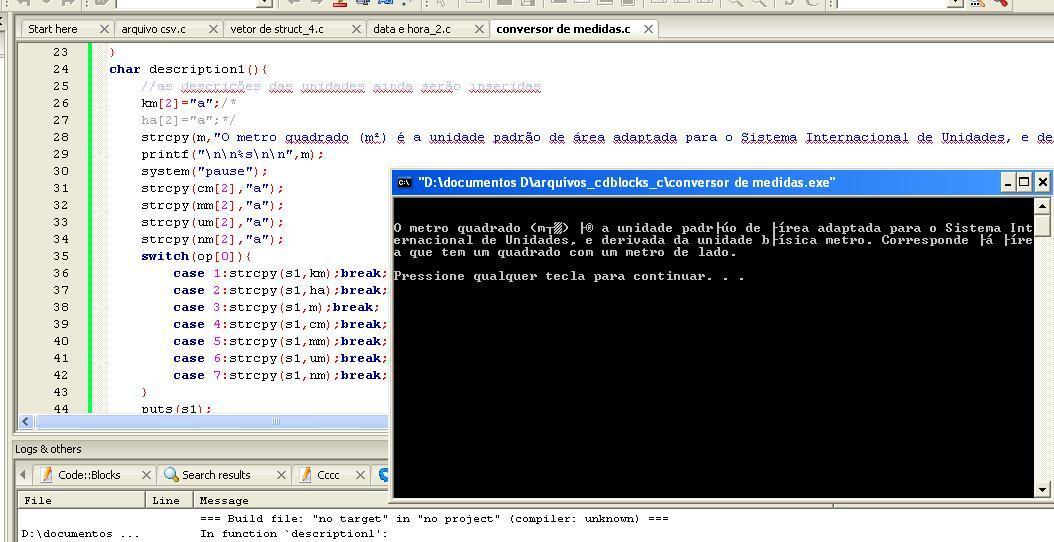Click the strcpy(um[2],"a") line
Screen dimensions: 1054x542
tap(212, 223)
